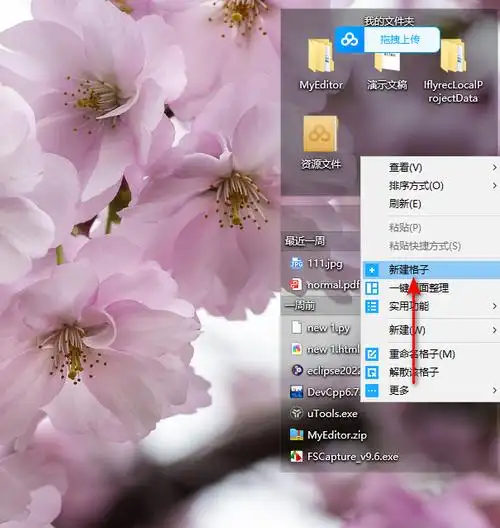The height and width of the screenshot is (528, 500).
Task: Select the eclipse202 file name
Action: (x=334, y=371)
